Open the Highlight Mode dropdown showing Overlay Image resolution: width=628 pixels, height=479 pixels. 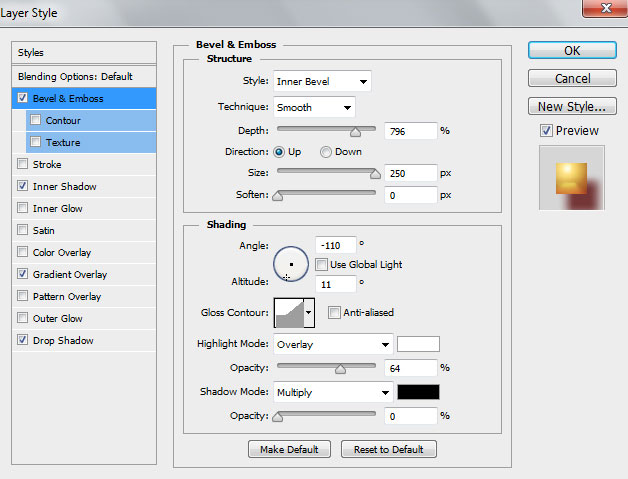point(333,344)
